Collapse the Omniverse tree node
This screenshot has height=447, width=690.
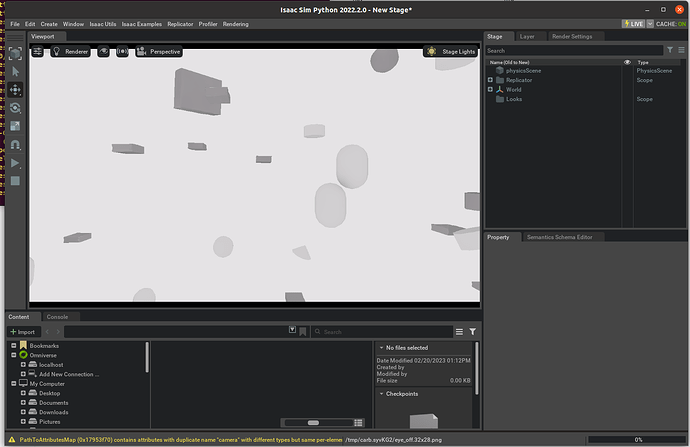point(14,355)
